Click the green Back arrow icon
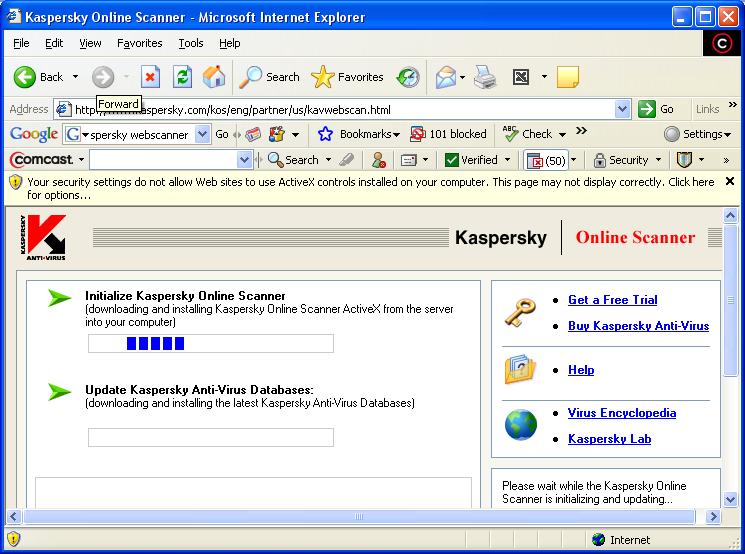 point(25,77)
